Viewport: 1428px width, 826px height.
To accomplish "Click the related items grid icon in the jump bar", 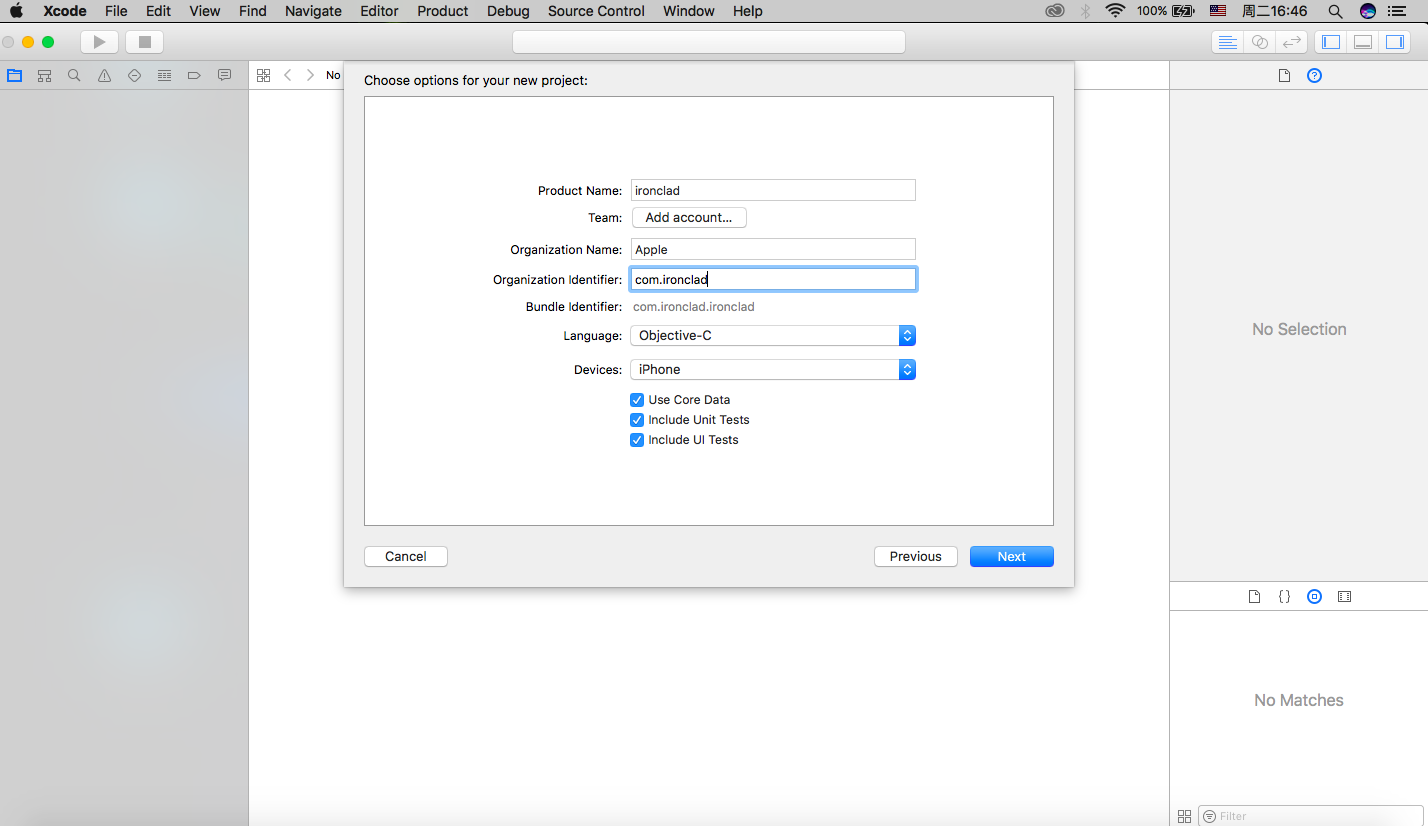I will (x=264, y=75).
